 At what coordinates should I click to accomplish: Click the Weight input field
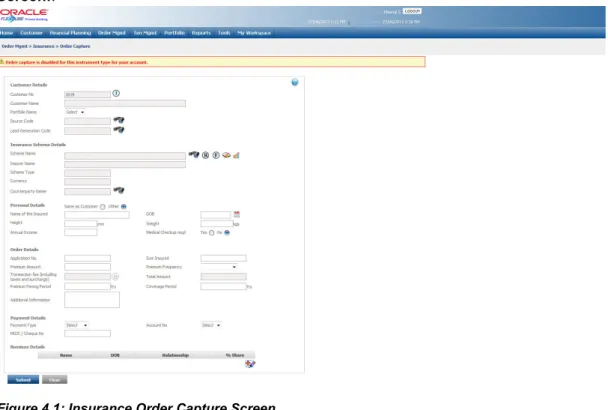(217, 223)
